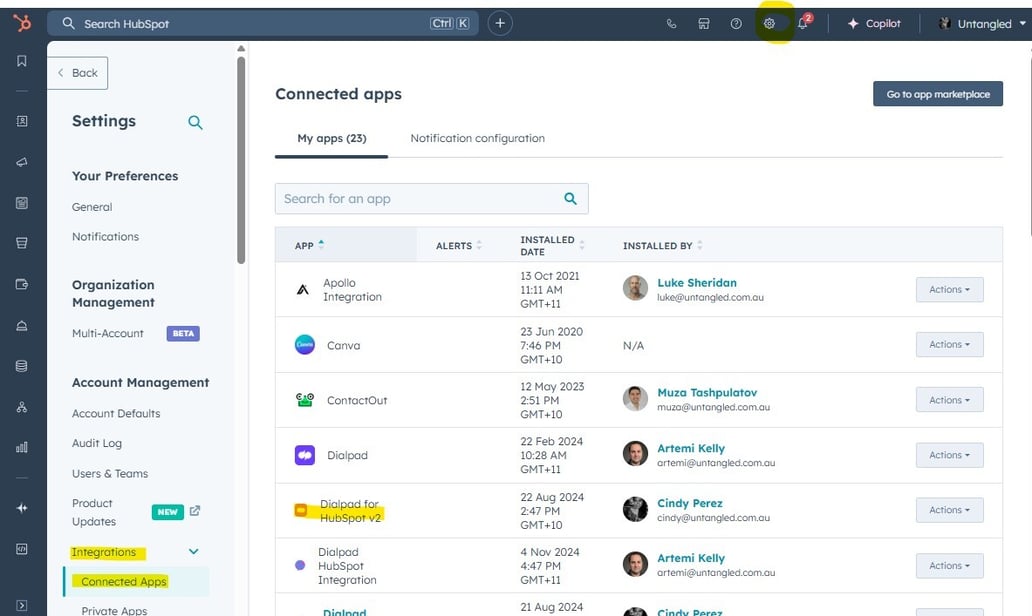This screenshot has width=1032, height=616.
Task: Open Notifications in settings menu
Action: point(105,236)
